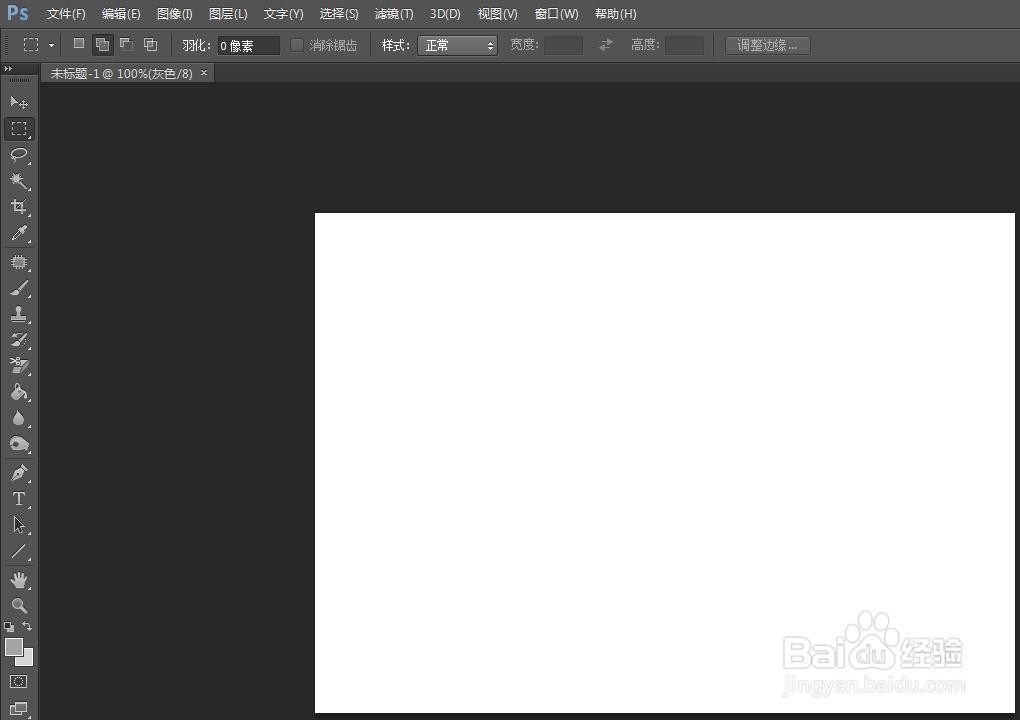Select the Rectangular Marquee tool in toolbox
This screenshot has width=1020, height=720.
tap(19, 129)
